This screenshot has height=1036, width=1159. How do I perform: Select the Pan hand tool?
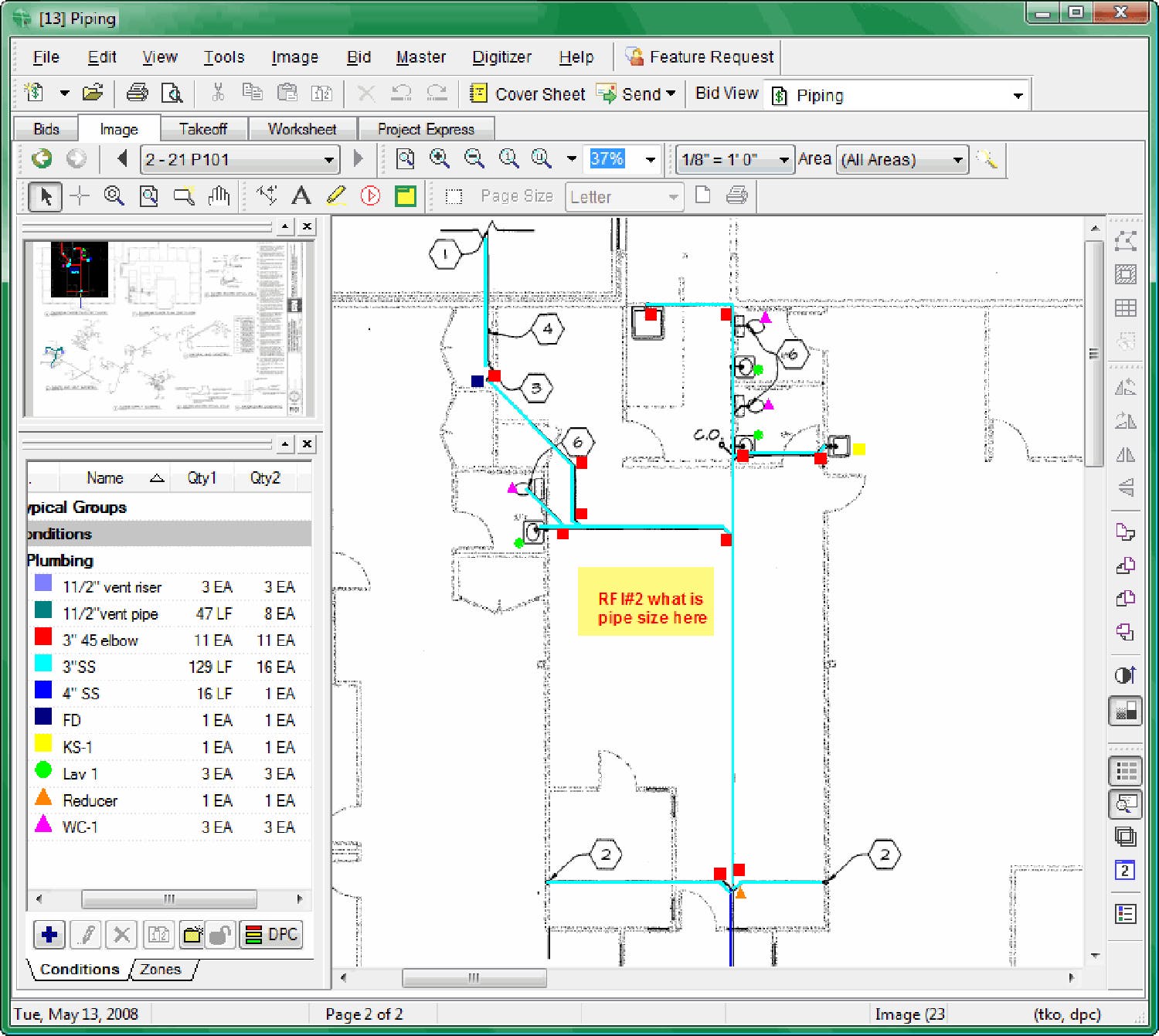tap(219, 196)
